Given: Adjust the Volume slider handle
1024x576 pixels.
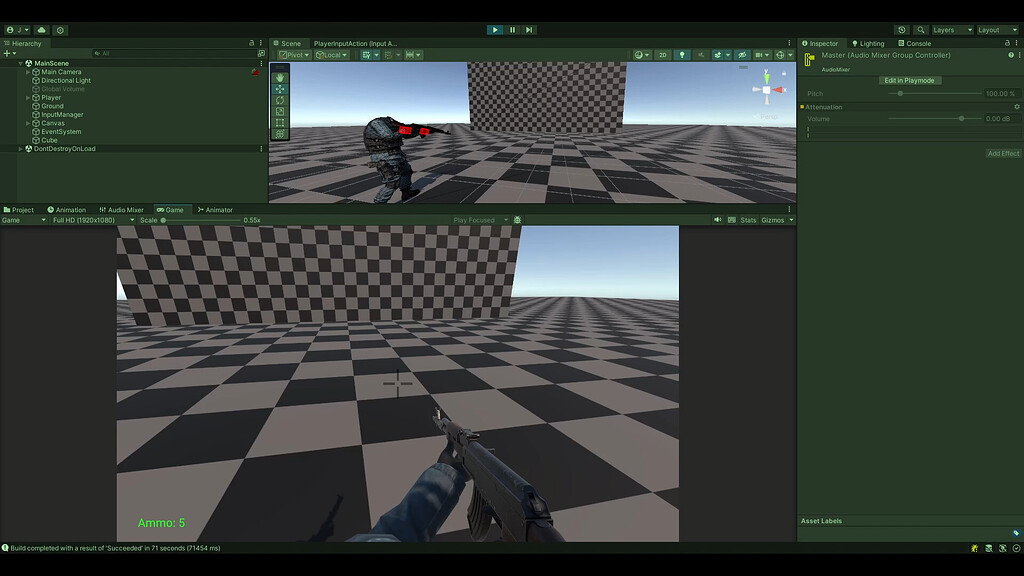Looking at the screenshot, I should pyautogui.click(x=961, y=119).
